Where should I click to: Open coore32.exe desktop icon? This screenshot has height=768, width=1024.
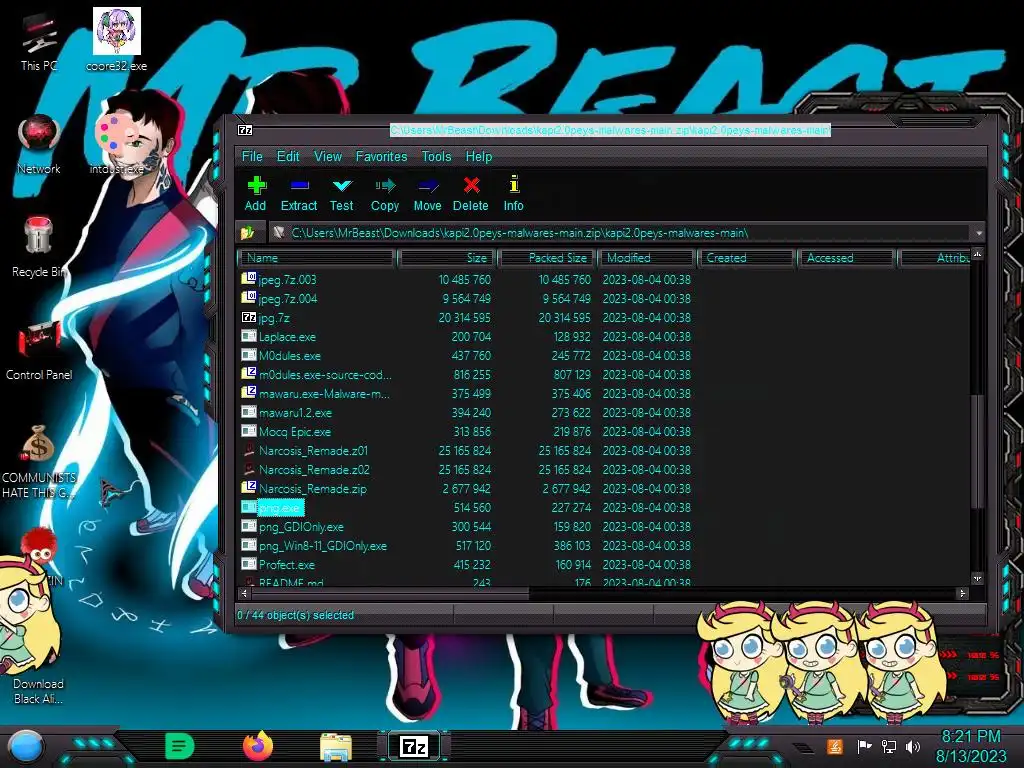click(x=116, y=39)
